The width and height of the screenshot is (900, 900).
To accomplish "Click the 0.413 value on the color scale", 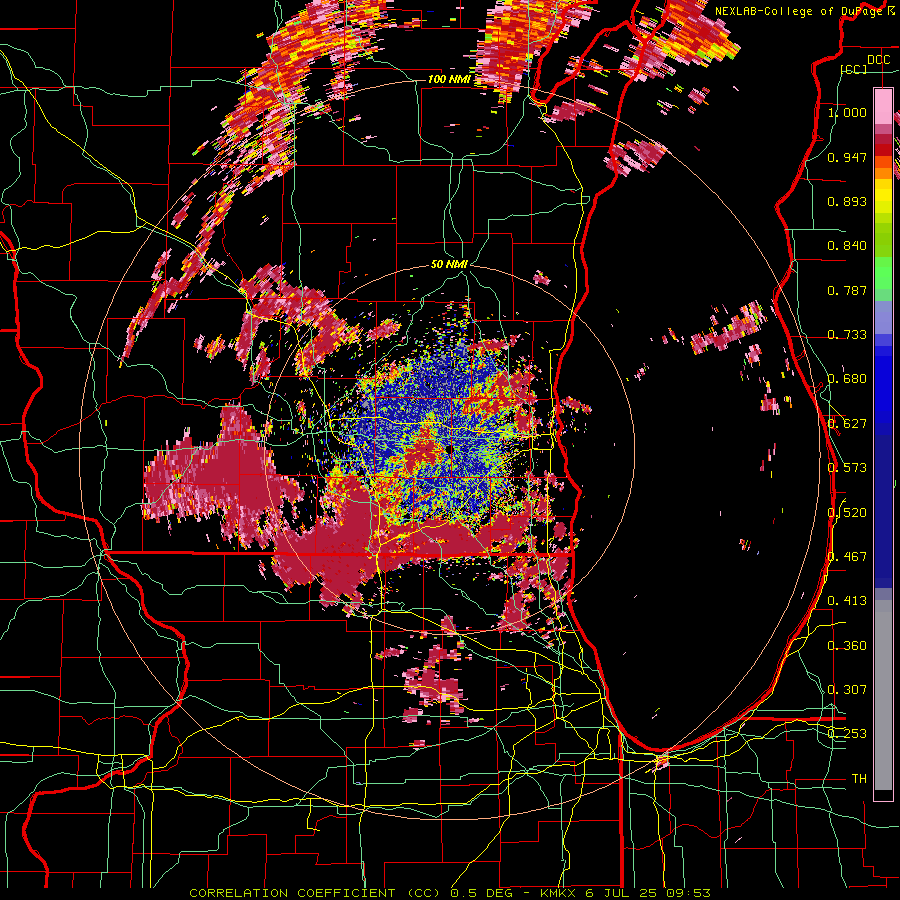I will click(847, 601).
